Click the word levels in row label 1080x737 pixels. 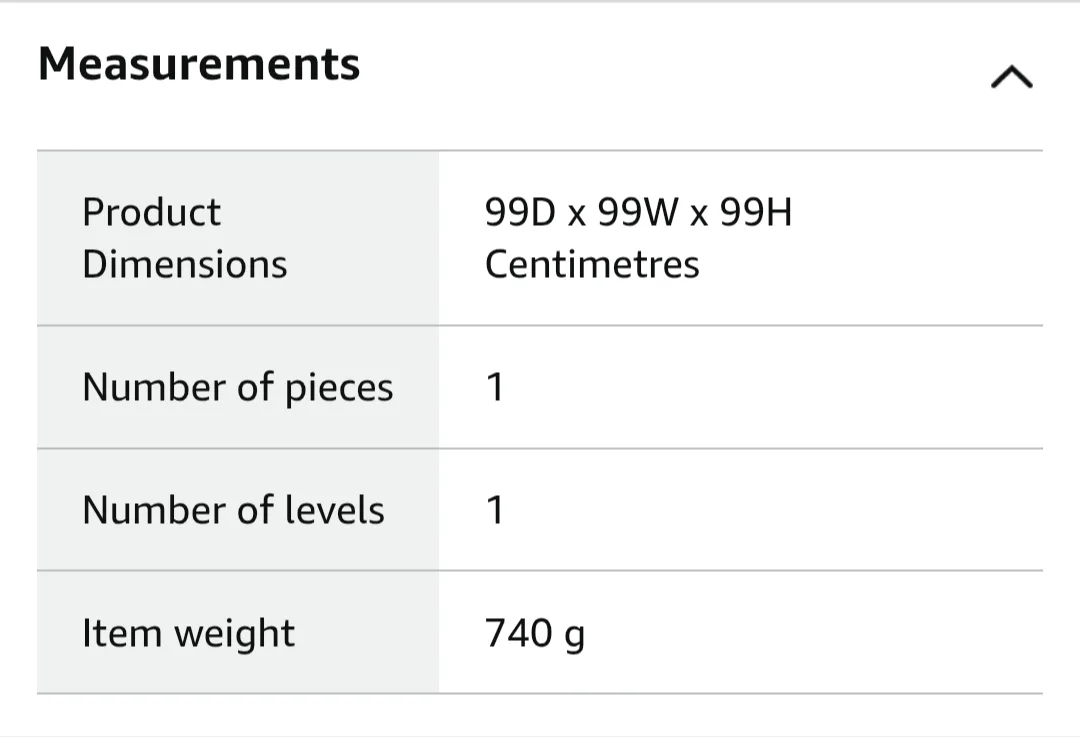[x=335, y=510]
